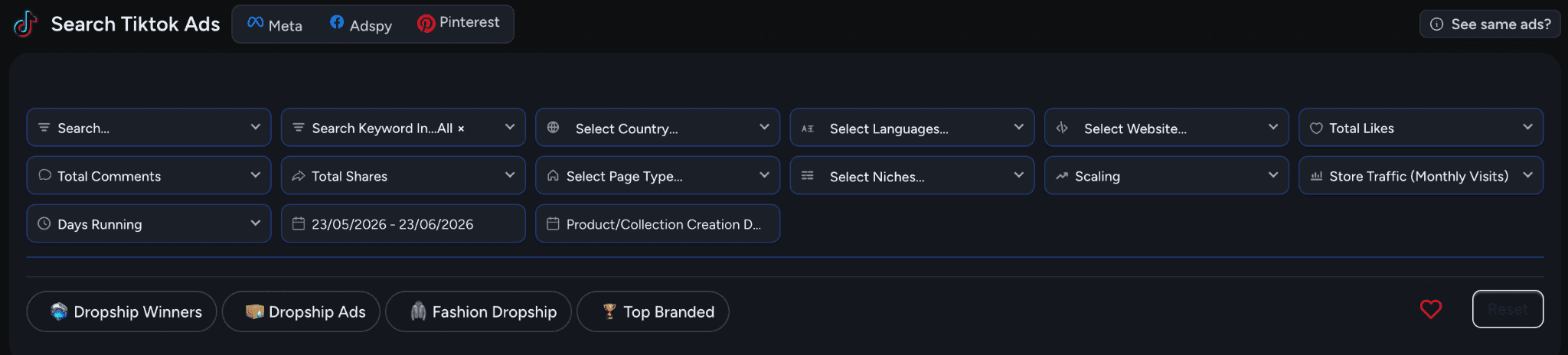Image resolution: width=1568 pixels, height=355 pixels.
Task: Click the Pinterest logo icon
Action: click(426, 24)
